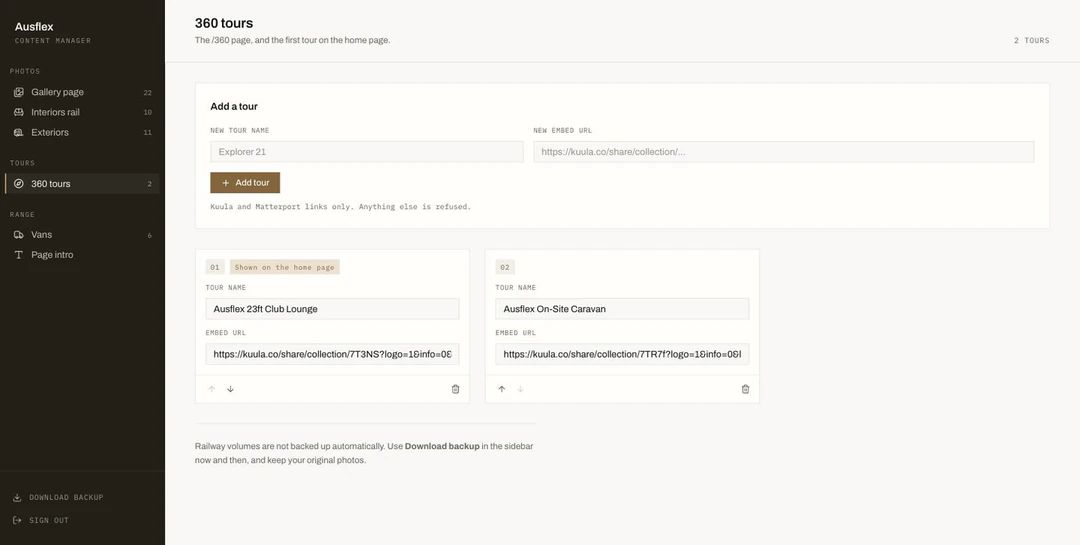Click the 'Add a tour' heading

(234, 107)
